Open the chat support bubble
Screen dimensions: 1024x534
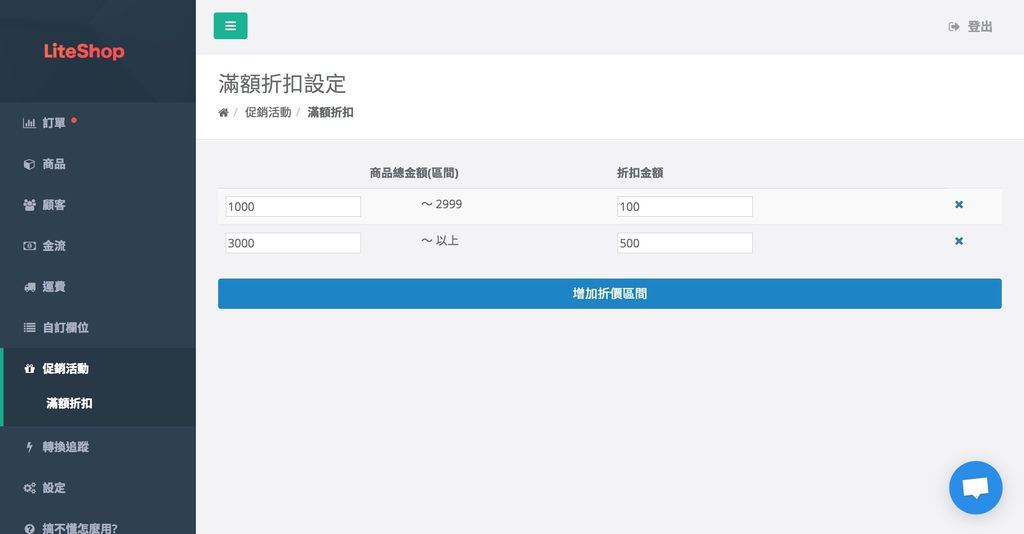pos(975,488)
